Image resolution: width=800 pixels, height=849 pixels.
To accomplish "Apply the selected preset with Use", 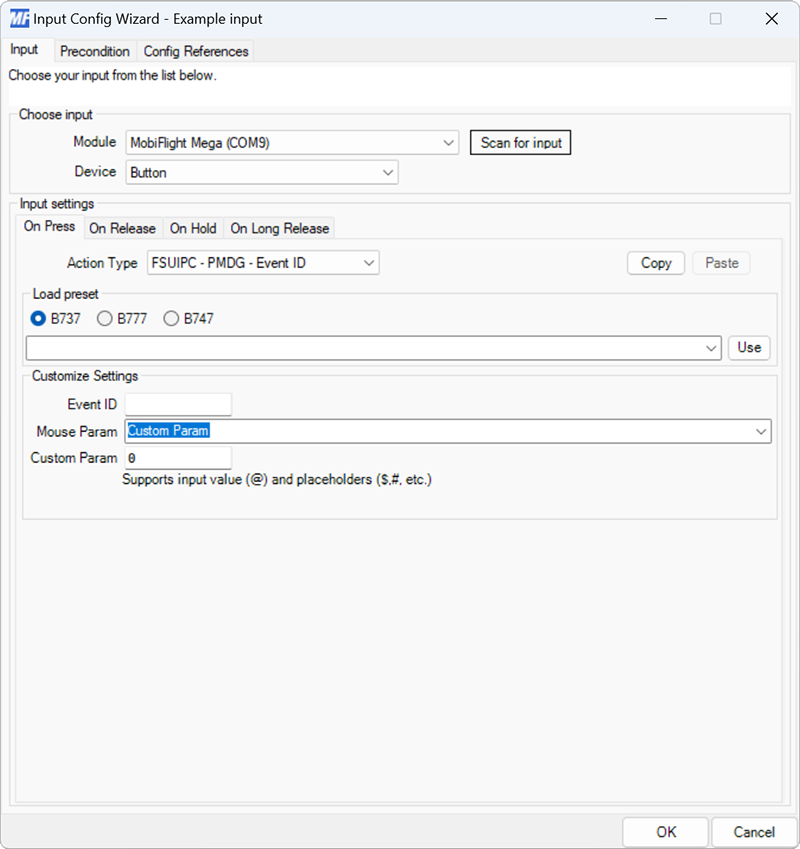I will 749,347.
